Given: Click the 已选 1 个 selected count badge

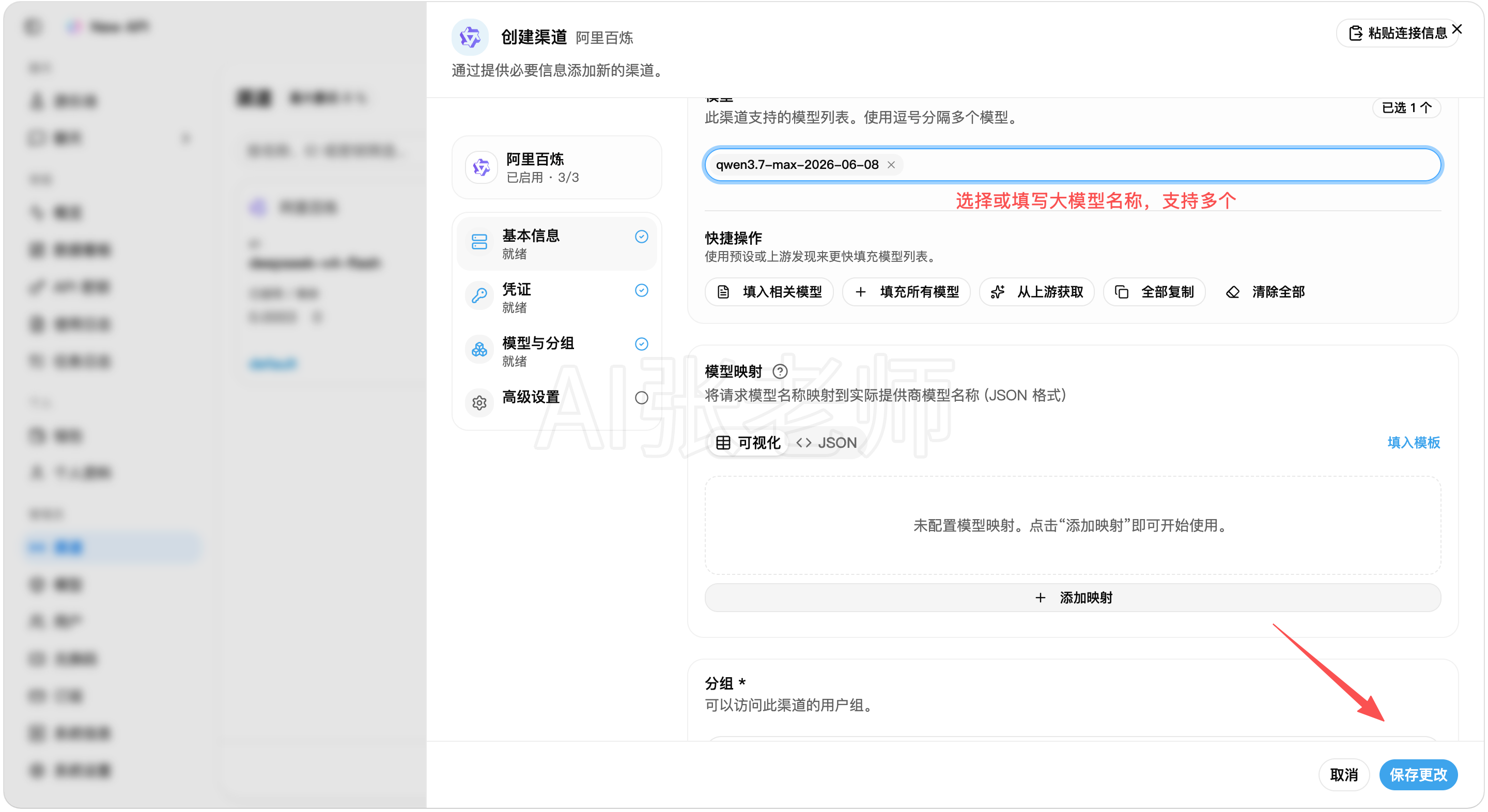Looking at the screenshot, I should pyautogui.click(x=1406, y=107).
